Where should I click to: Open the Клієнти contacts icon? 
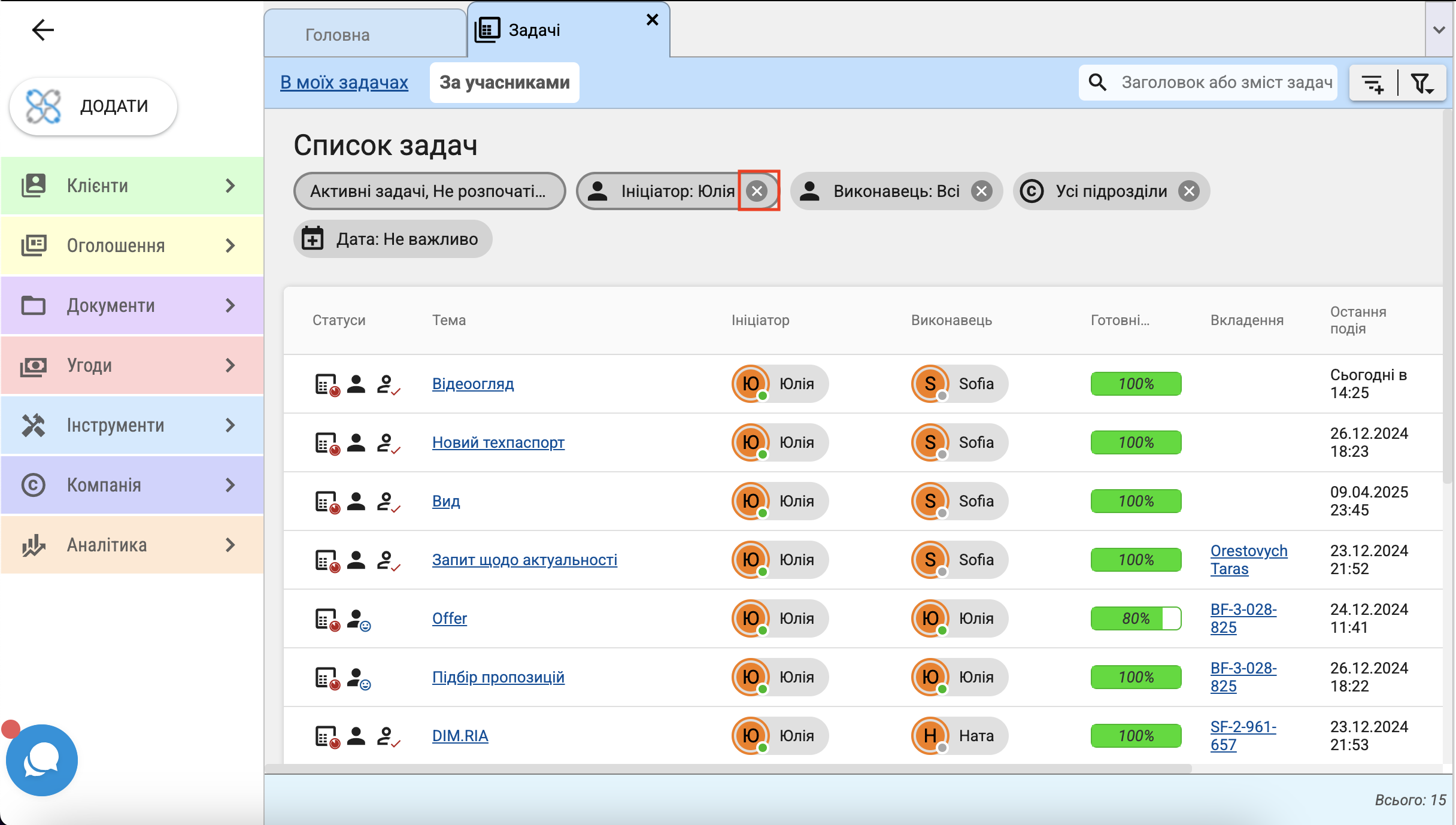click(x=34, y=186)
